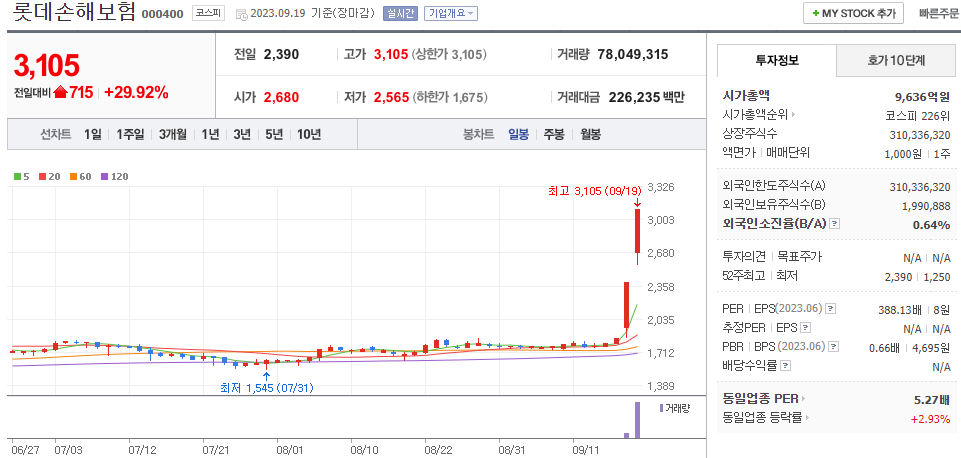The width and height of the screenshot is (961, 458).
Task: Select the 3개월 line chart period
Action: click(172, 134)
